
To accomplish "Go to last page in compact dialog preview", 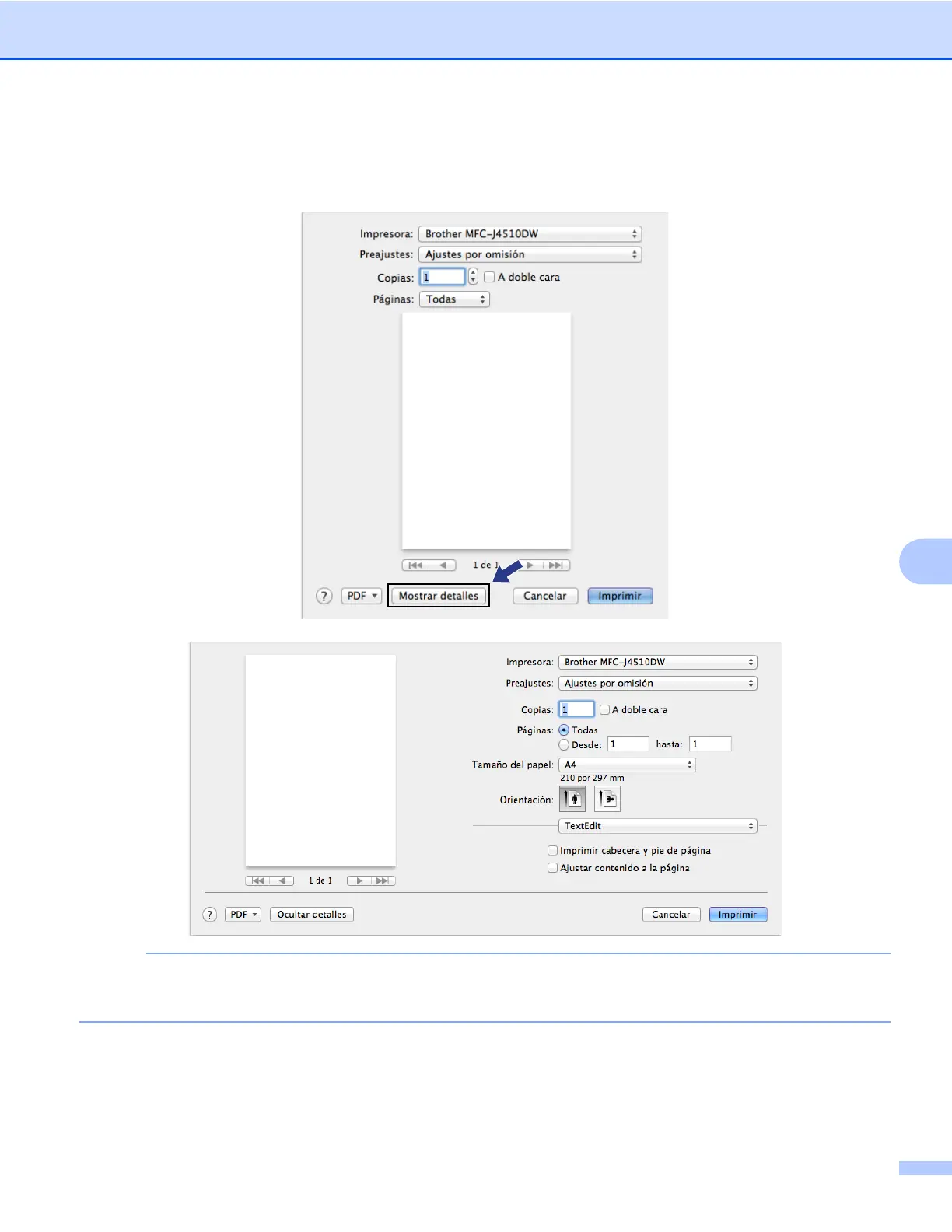I will coord(557,565).
